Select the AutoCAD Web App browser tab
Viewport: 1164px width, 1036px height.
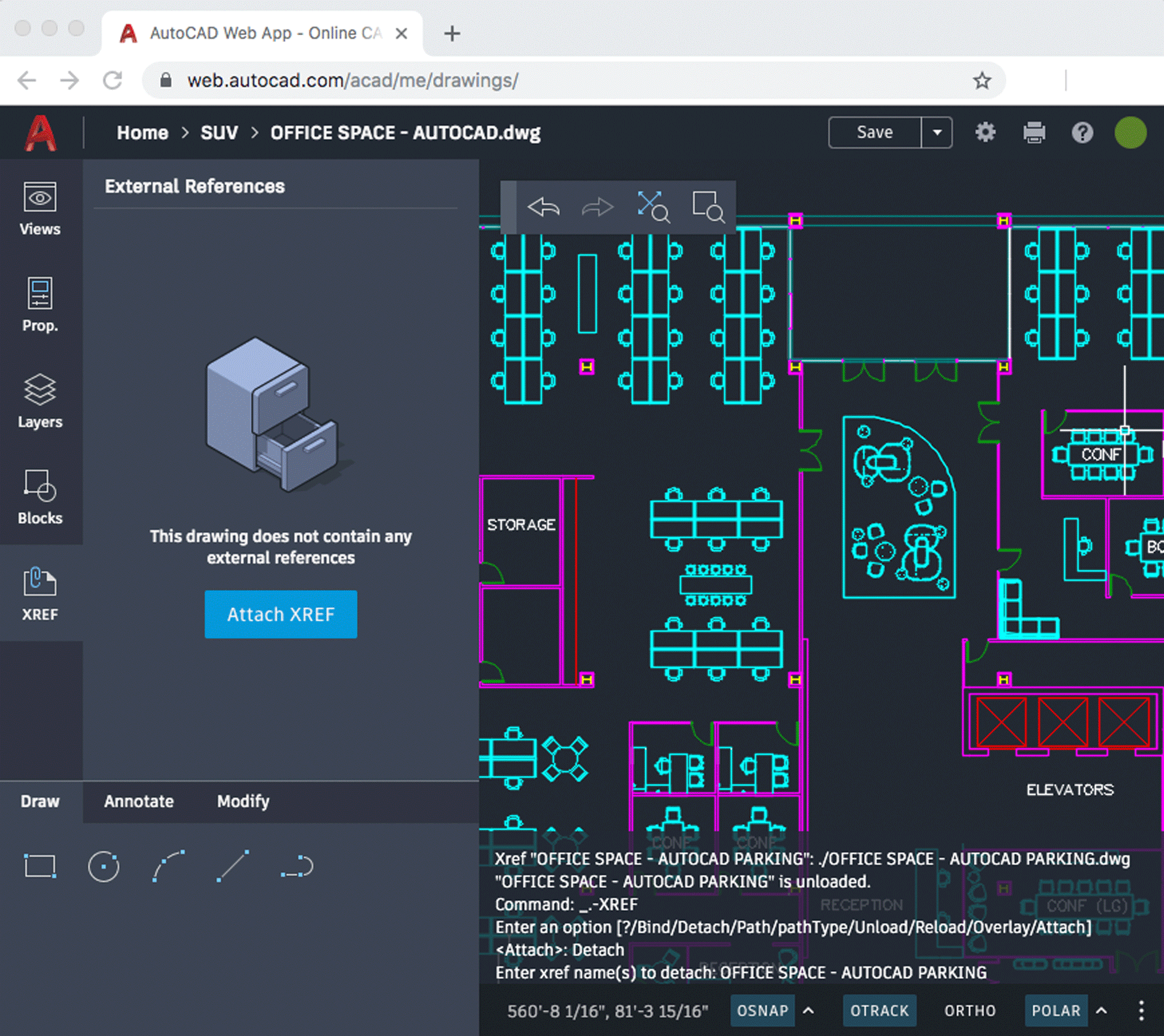pos(262,33)
